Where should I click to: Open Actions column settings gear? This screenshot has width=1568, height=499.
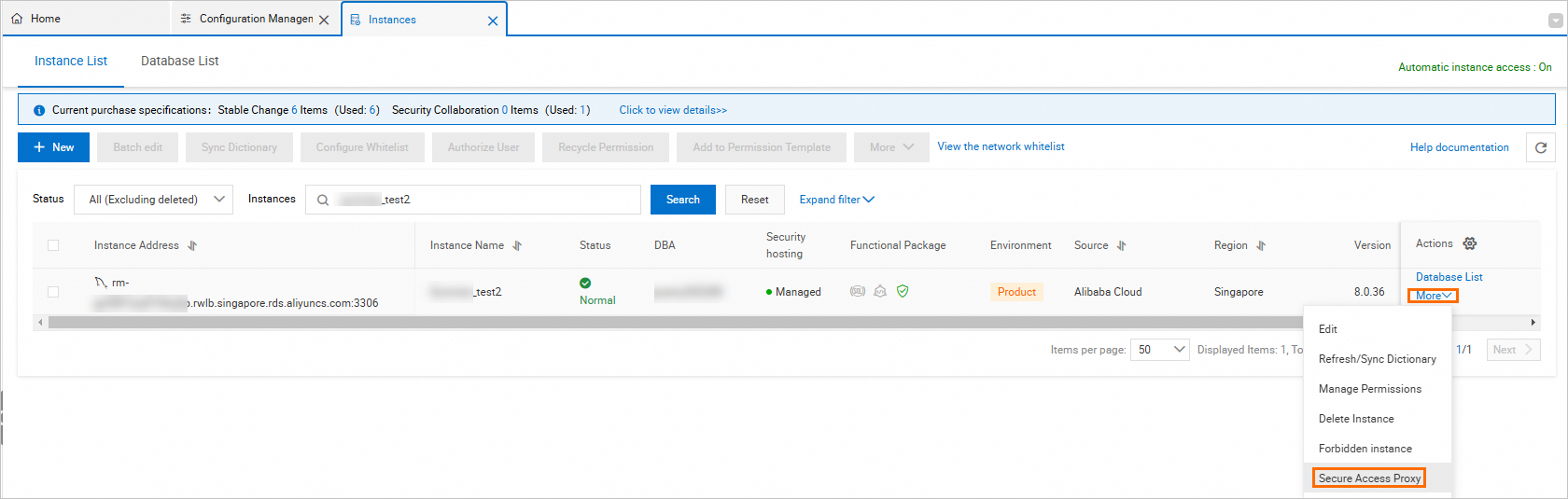tap(1470, 243)
